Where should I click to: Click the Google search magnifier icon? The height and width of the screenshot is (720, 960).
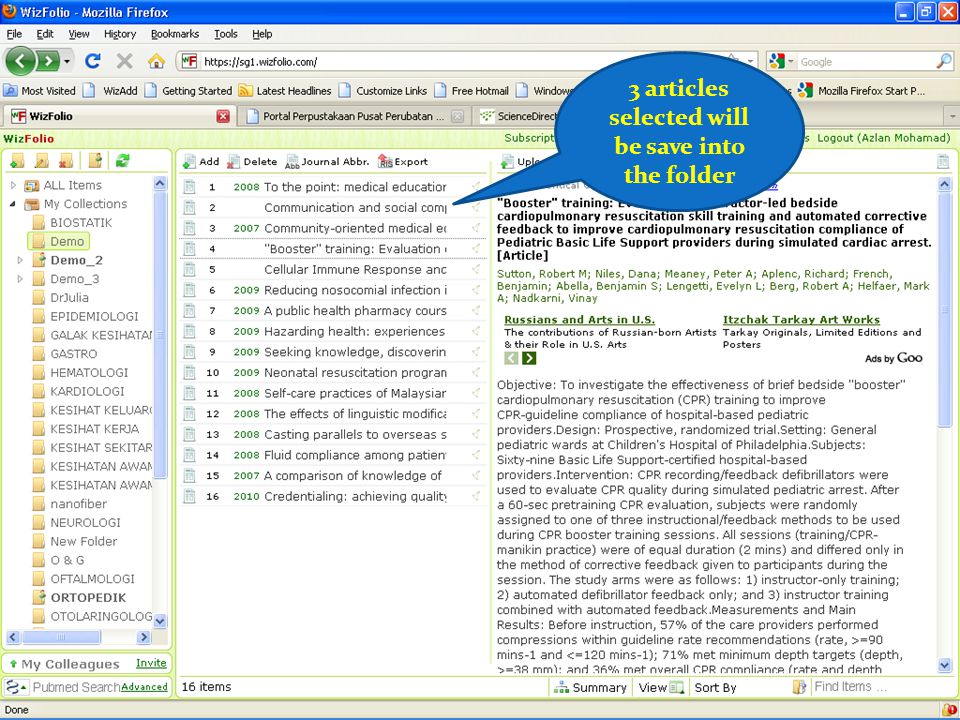[943, 61]
